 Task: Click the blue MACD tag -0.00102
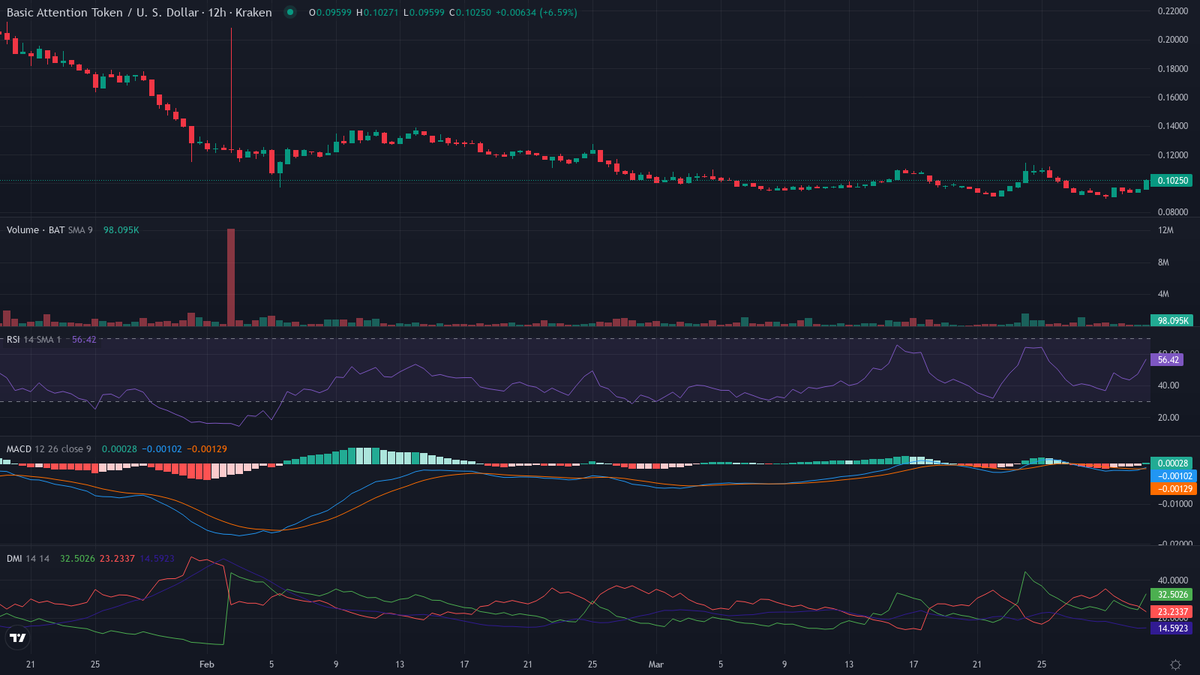(1170, 476)
